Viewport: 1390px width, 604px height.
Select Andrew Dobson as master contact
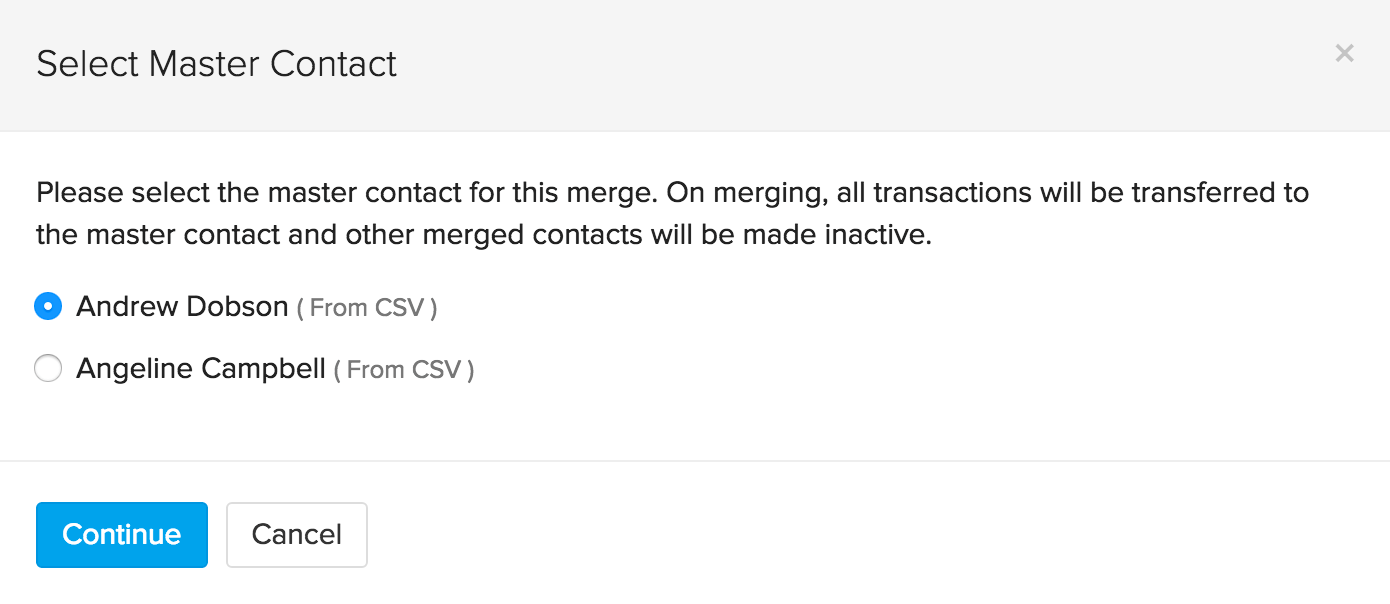[x=48, y=306]
